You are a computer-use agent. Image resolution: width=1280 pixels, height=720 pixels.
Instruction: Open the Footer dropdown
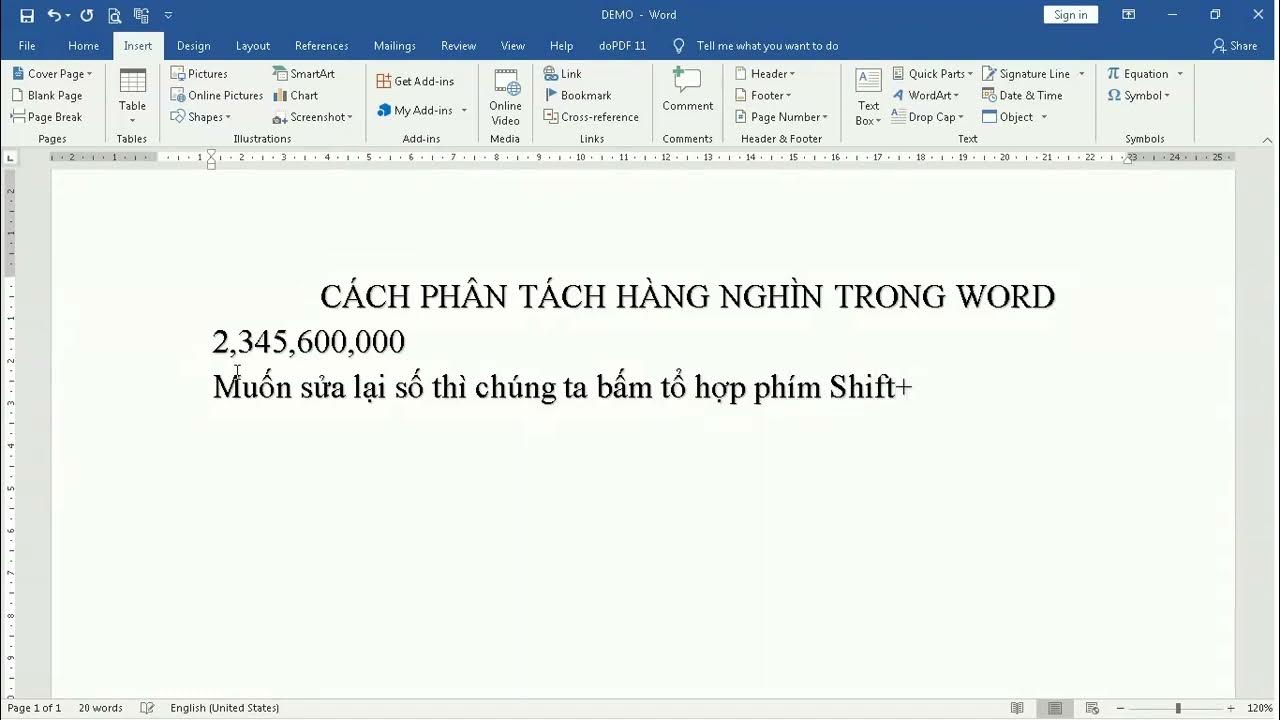(763, 96)
